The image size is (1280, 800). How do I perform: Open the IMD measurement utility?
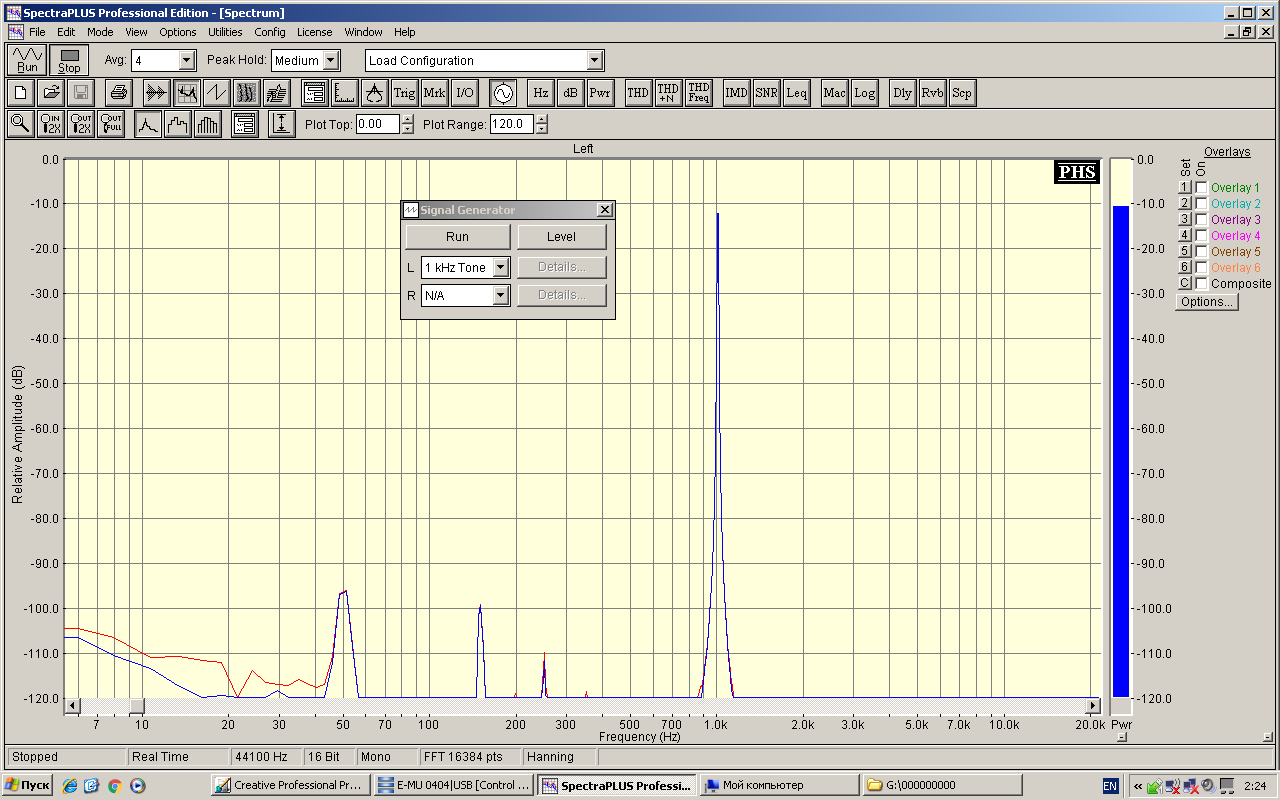tap(736, 93)
